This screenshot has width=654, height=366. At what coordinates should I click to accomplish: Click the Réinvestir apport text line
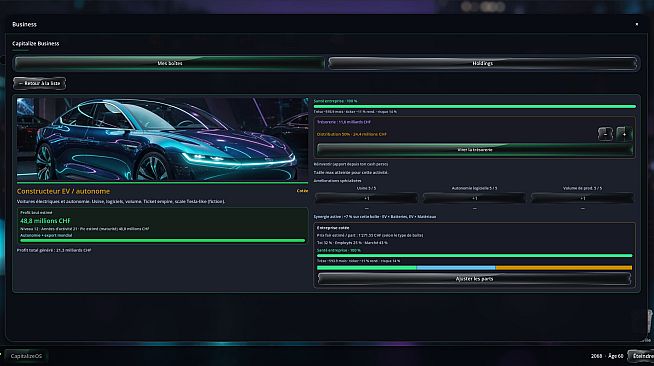tap(351, 164)
